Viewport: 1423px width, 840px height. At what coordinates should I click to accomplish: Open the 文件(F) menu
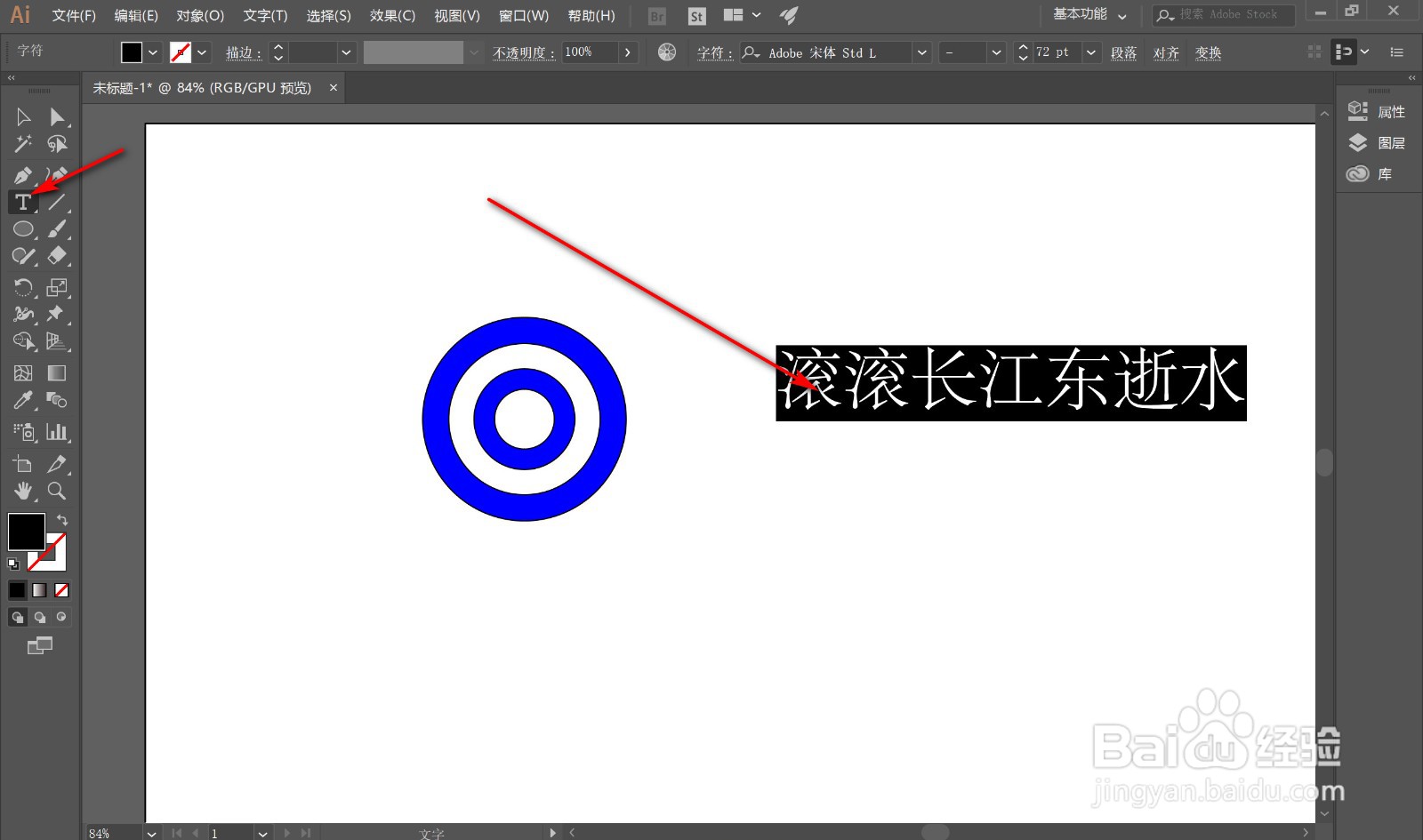coord(74,16)
